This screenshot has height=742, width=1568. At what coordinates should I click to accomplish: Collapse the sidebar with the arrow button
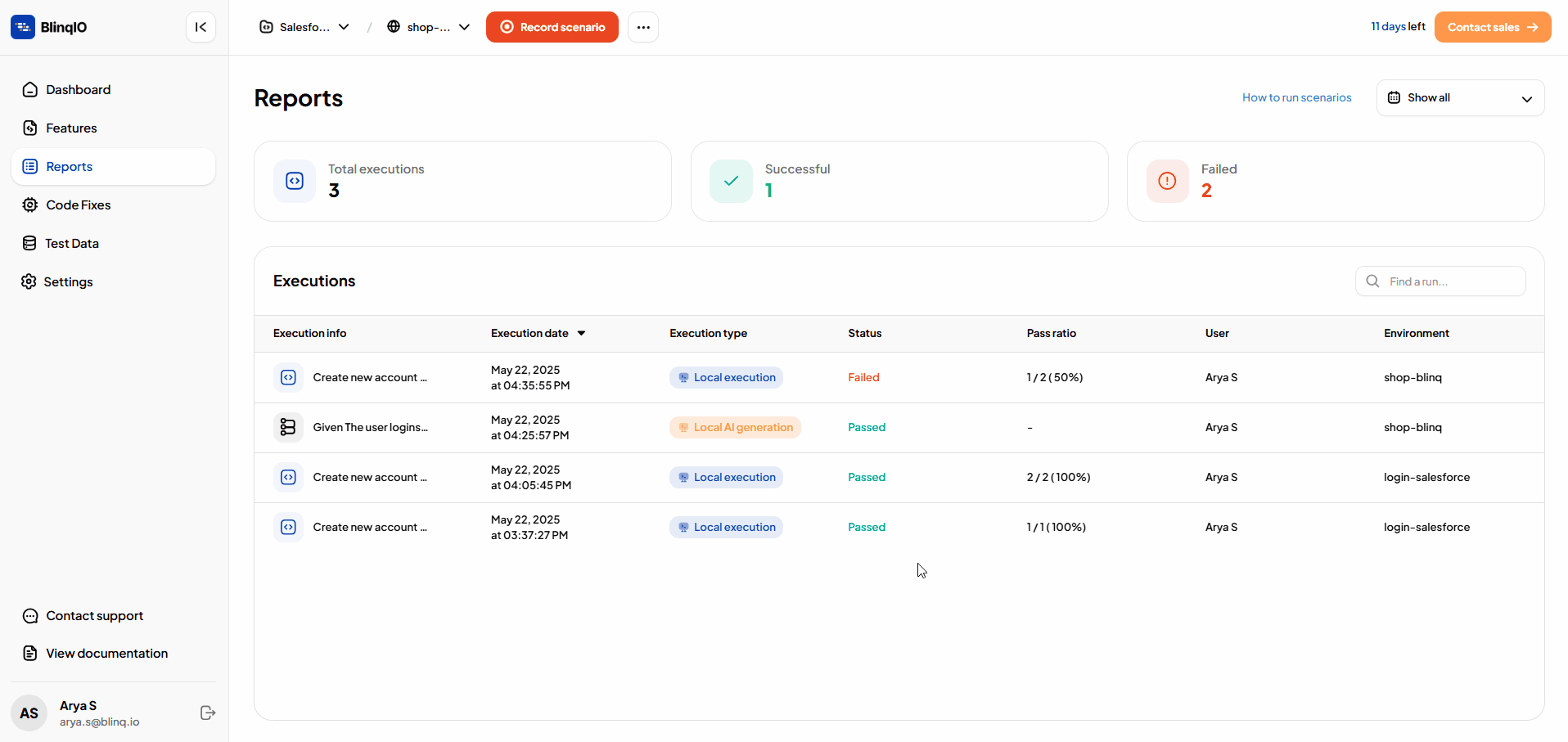[201, 27]
